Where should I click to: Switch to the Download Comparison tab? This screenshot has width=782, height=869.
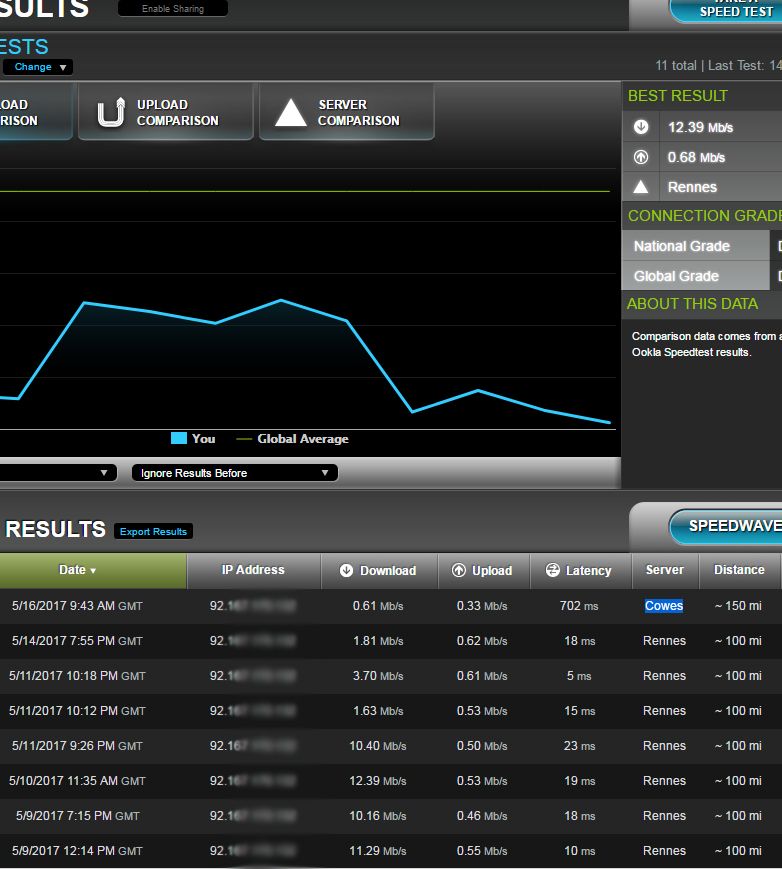coord(35,112)
